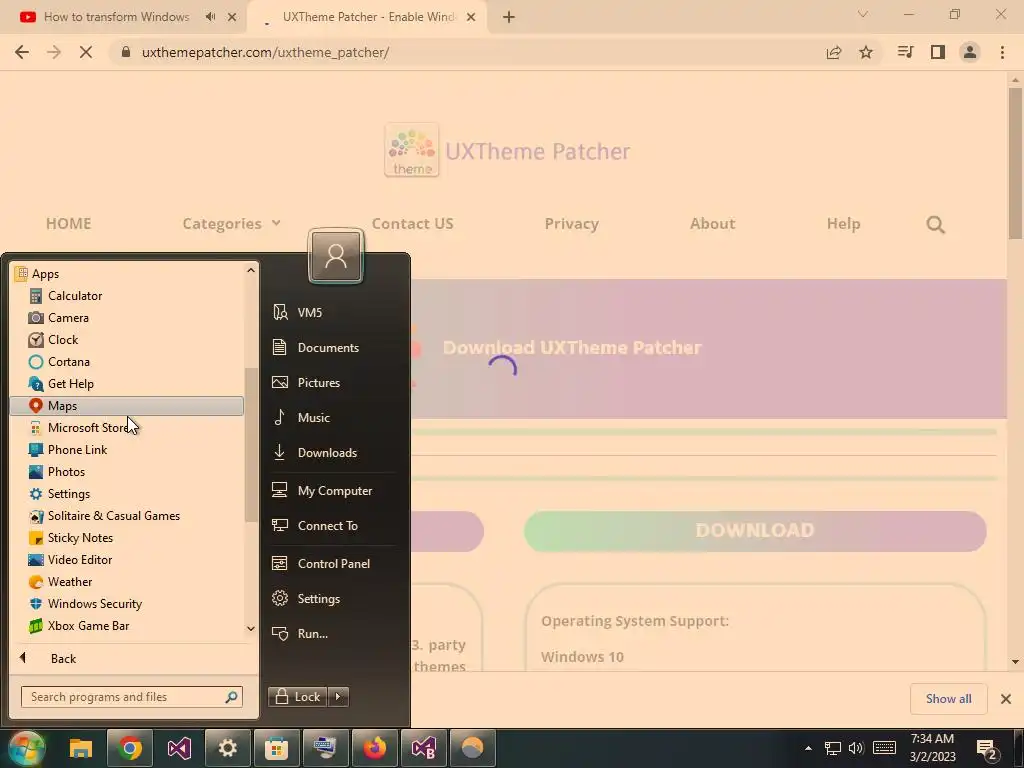Launch the Camera app
1024x768 pixels.
[127, 318]
